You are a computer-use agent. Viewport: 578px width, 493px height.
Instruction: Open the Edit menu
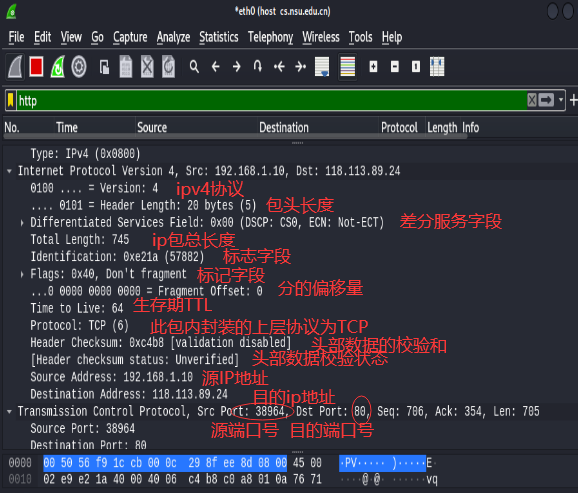(42, 37)
